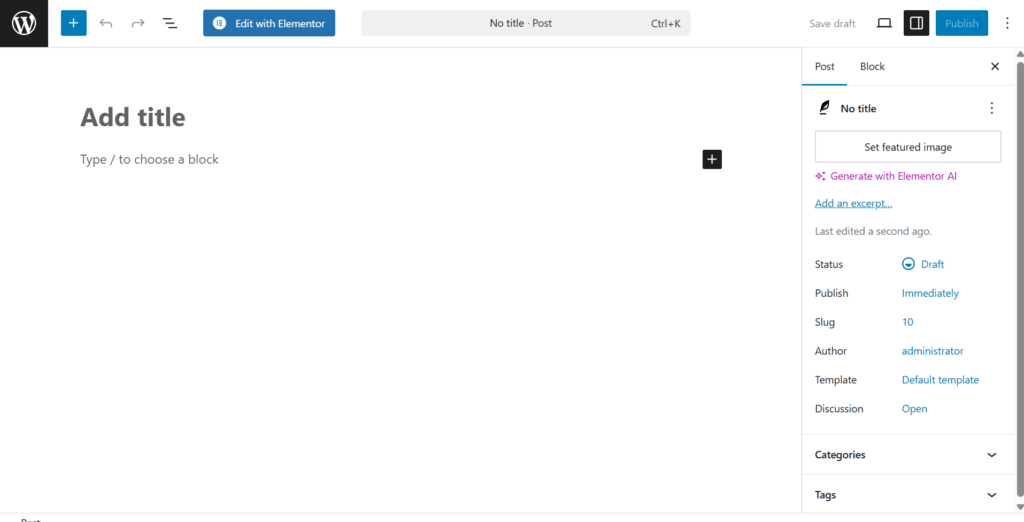Click the Add an excerpt link
1024x522 pixels.
(853, 204)
